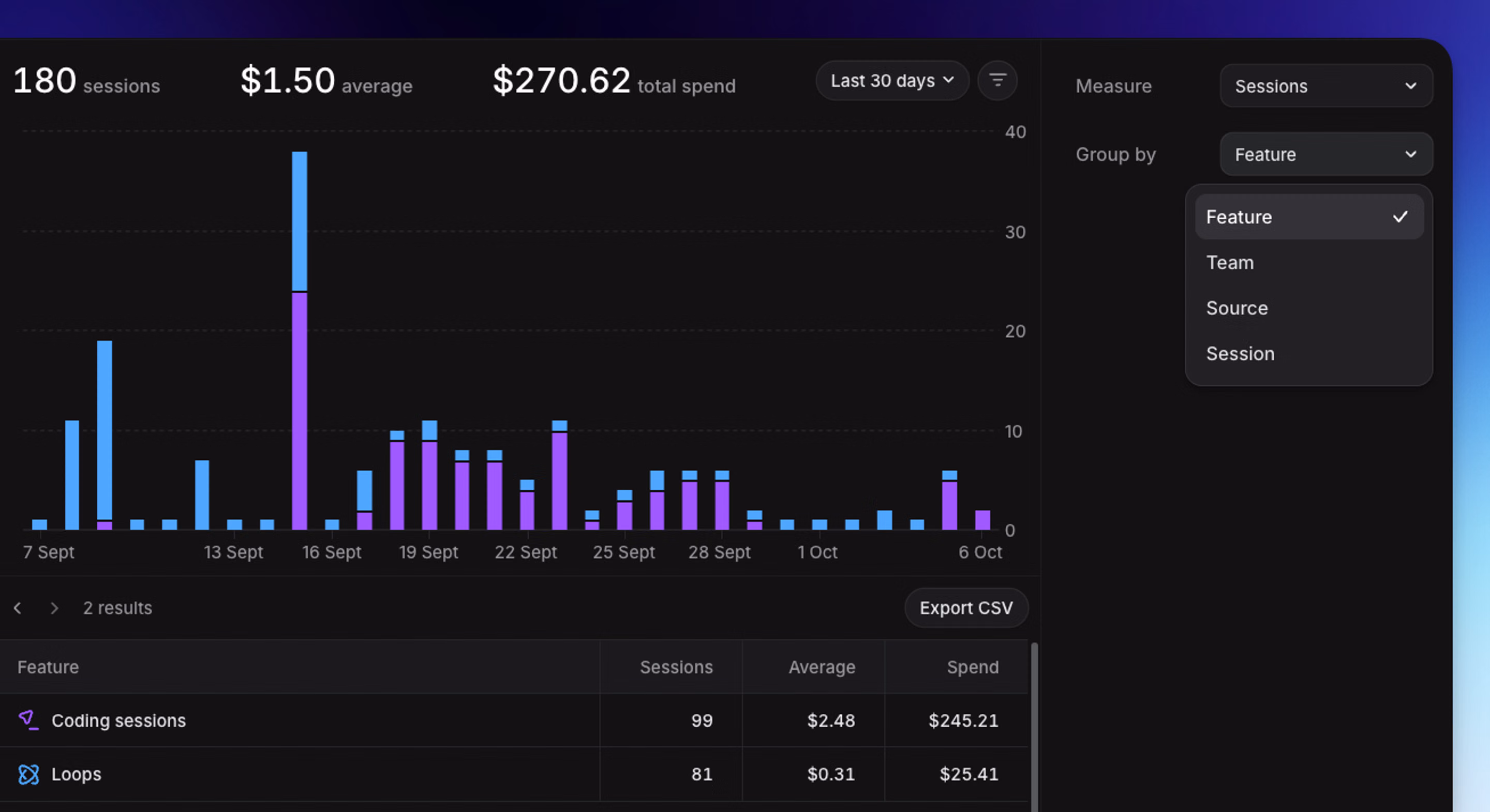Click the $25.41 spend value
The width and height of the screenshot is (1490, 812).
click(969, 774)
